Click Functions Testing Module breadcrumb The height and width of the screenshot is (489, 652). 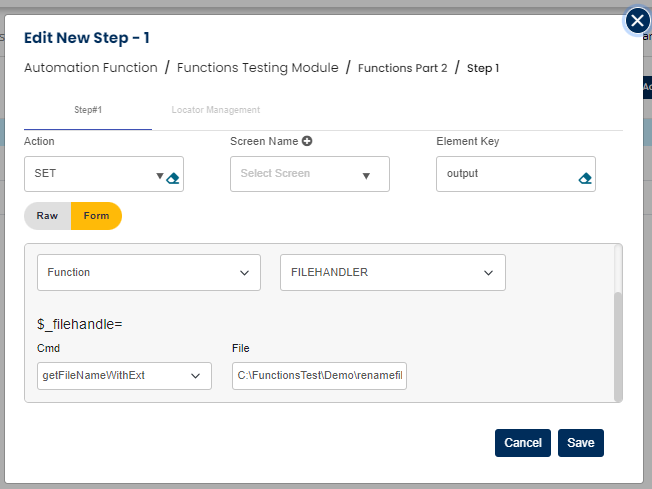[x=257, y=68]
